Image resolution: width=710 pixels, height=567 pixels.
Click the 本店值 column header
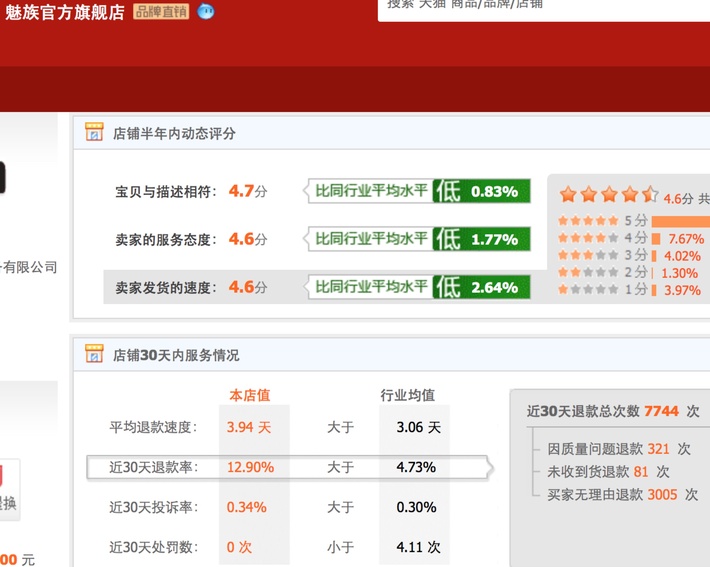pyautogui.click(x=249, y=395)
